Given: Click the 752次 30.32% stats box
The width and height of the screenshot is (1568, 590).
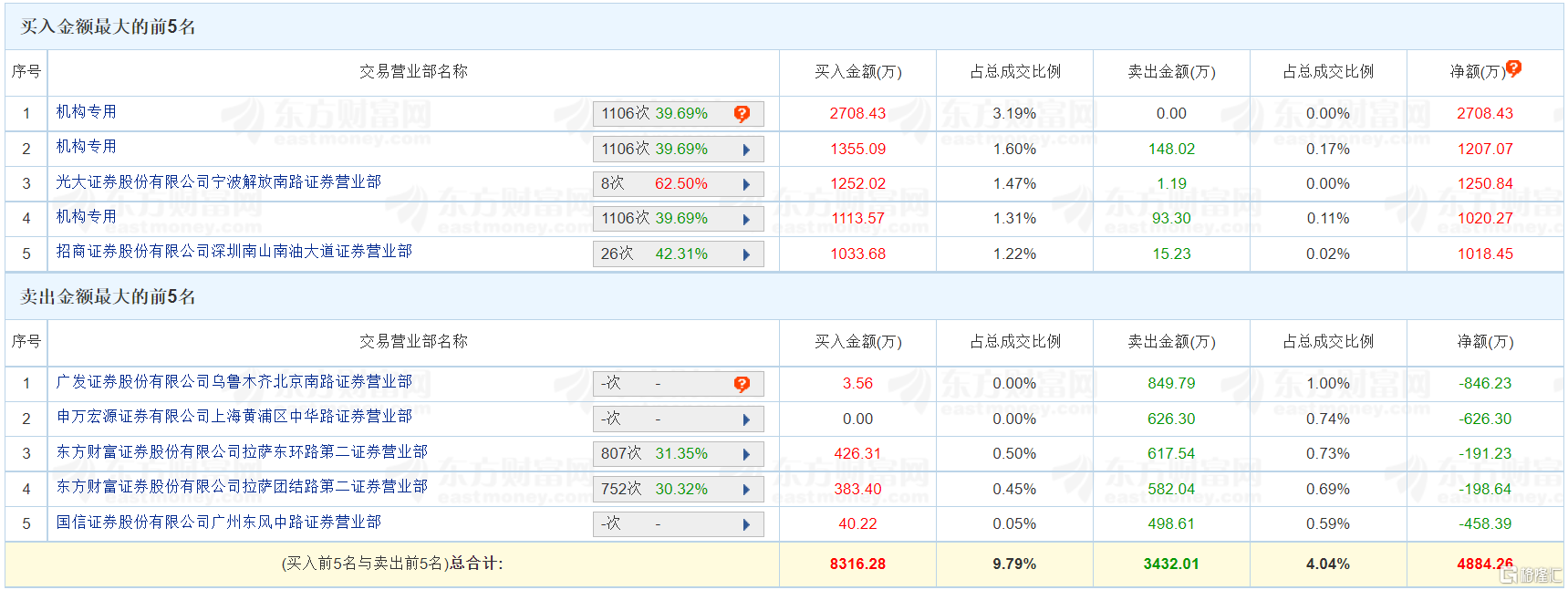Looking at the screenshot, I should [x=679, y=490].
